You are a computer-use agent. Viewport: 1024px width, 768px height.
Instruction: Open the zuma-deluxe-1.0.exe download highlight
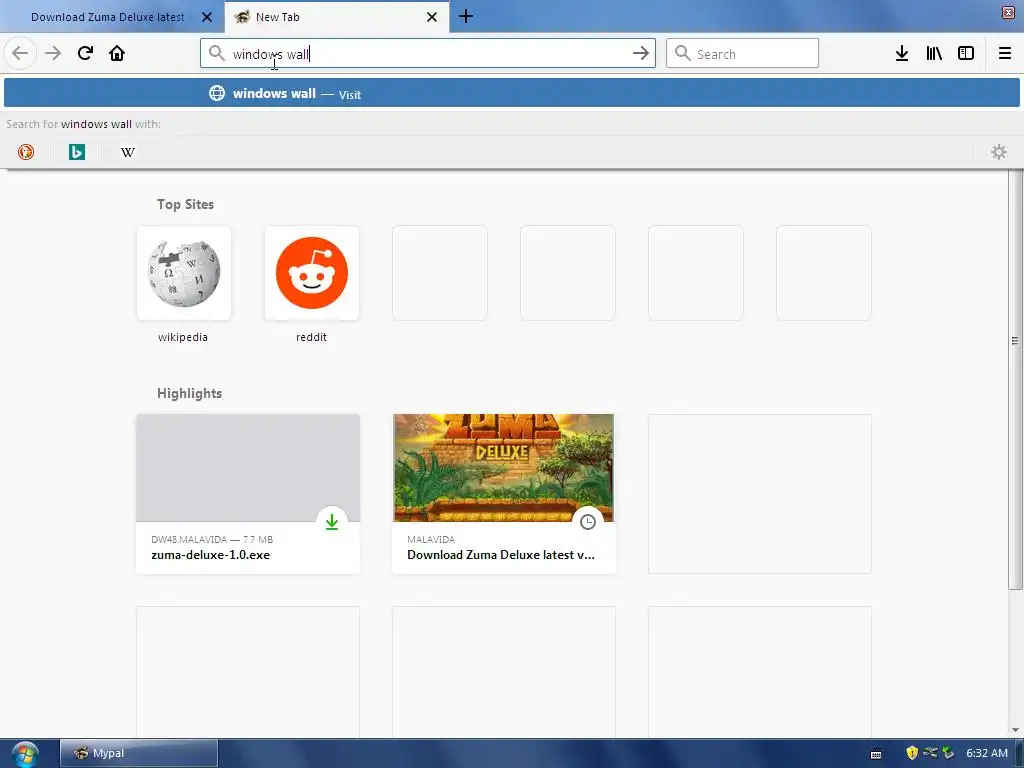pyautogui.click(x=248, y=494)
